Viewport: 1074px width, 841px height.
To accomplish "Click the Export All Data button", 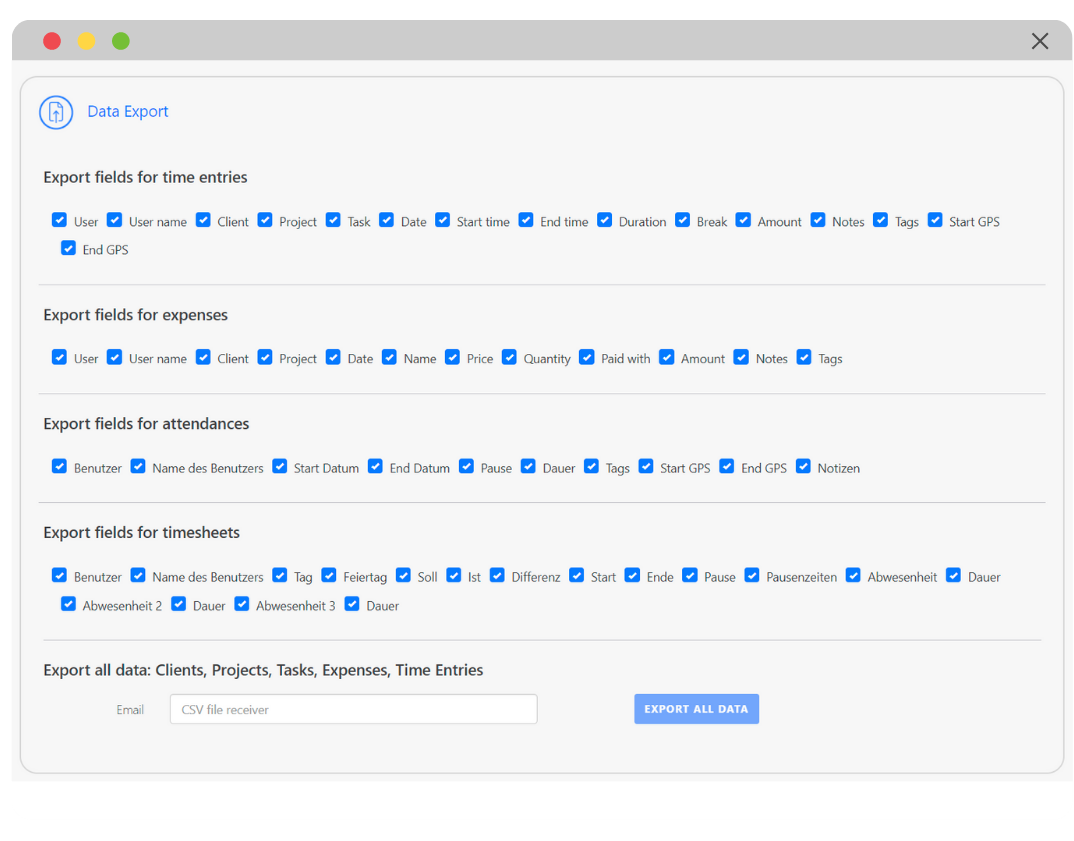I will tap(696, 709).
